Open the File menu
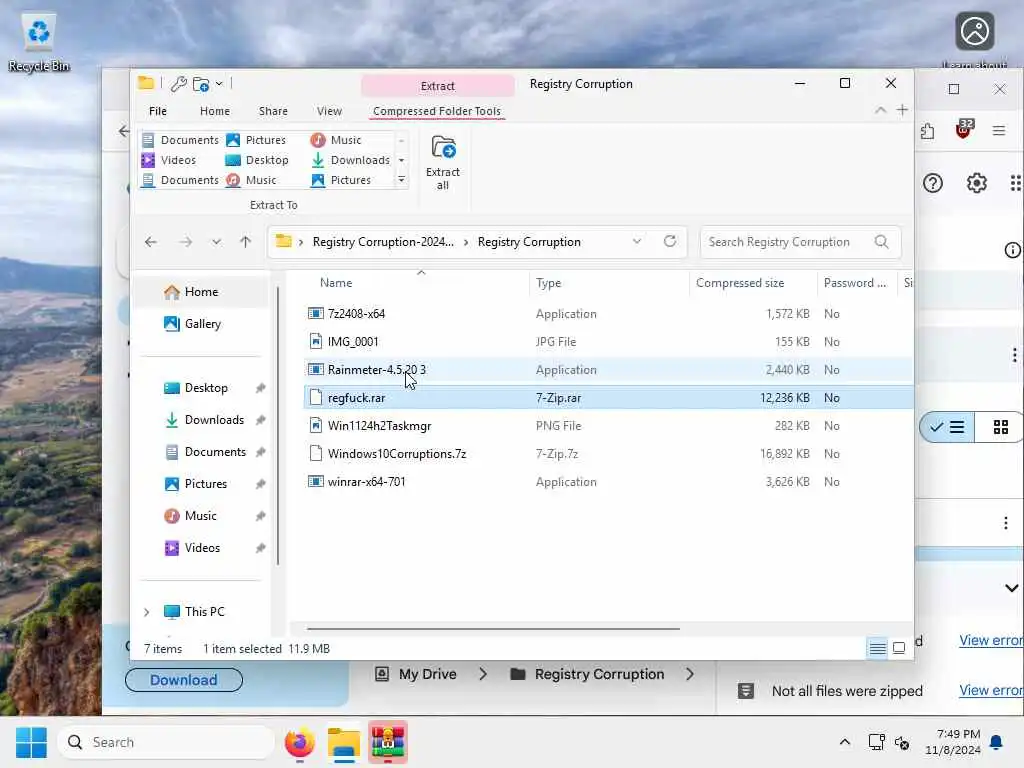Image resolution: width=1024 pixels, height=768 pixels. [x=158, y=111]
